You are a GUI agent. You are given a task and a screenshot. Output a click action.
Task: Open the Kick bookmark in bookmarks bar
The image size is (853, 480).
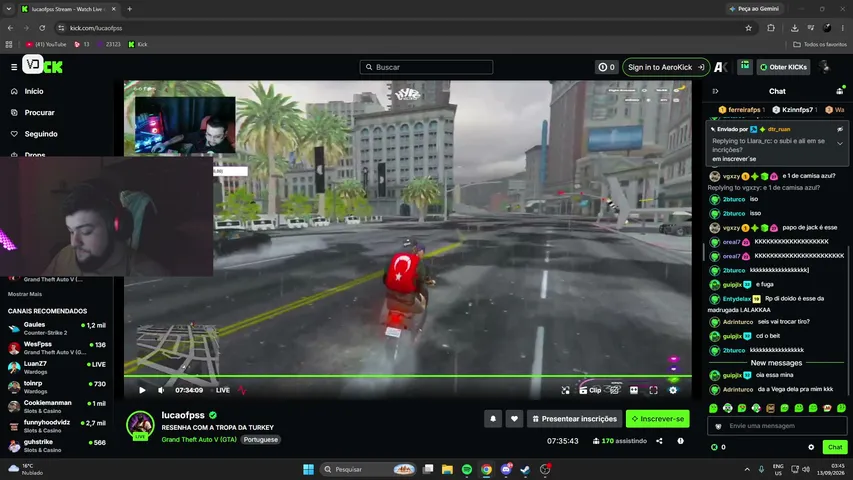[x=138, y=45]
